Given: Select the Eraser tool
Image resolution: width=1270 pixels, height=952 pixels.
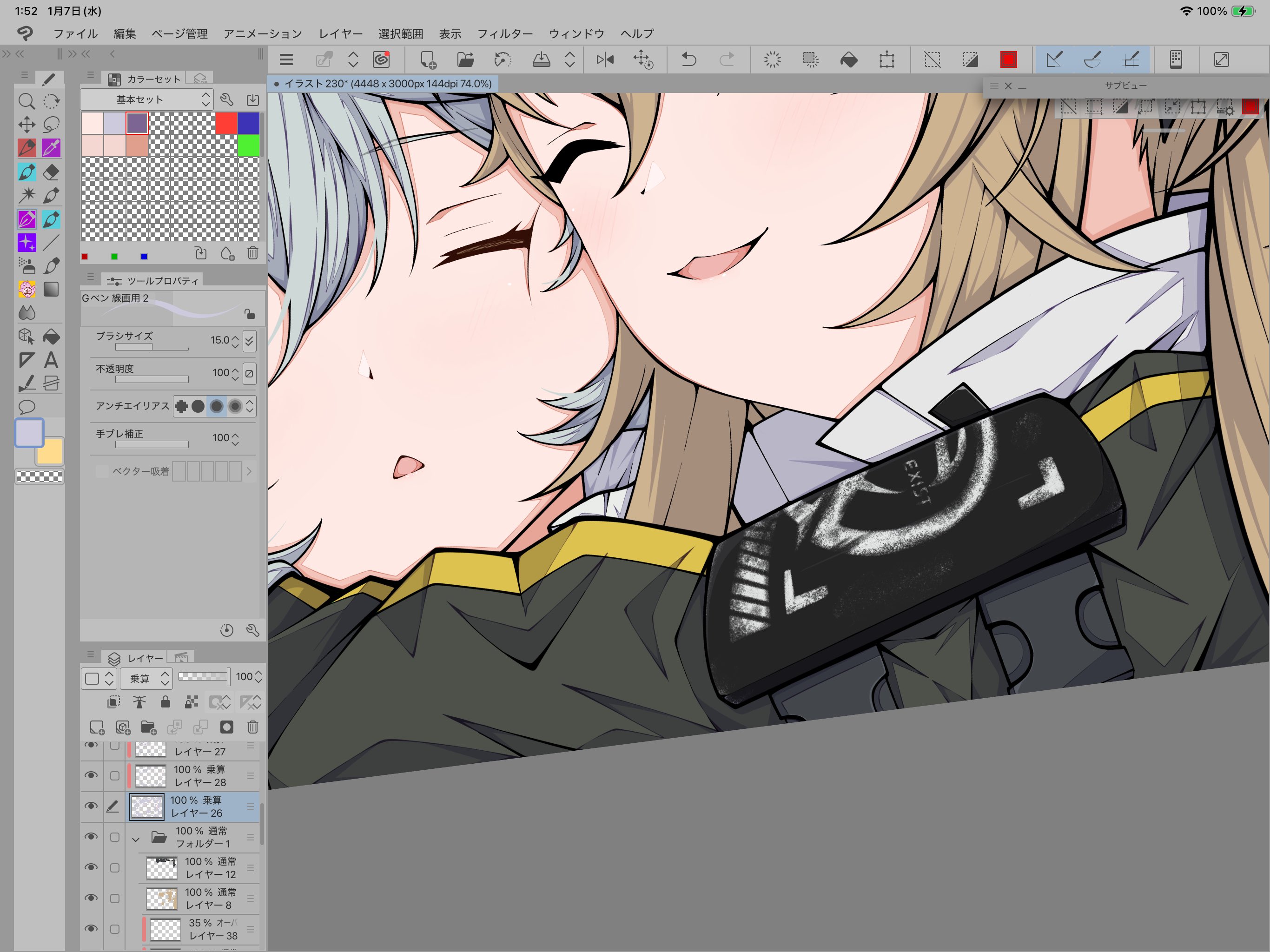Looking at the screenshot, I should click(x=51, y=172).
